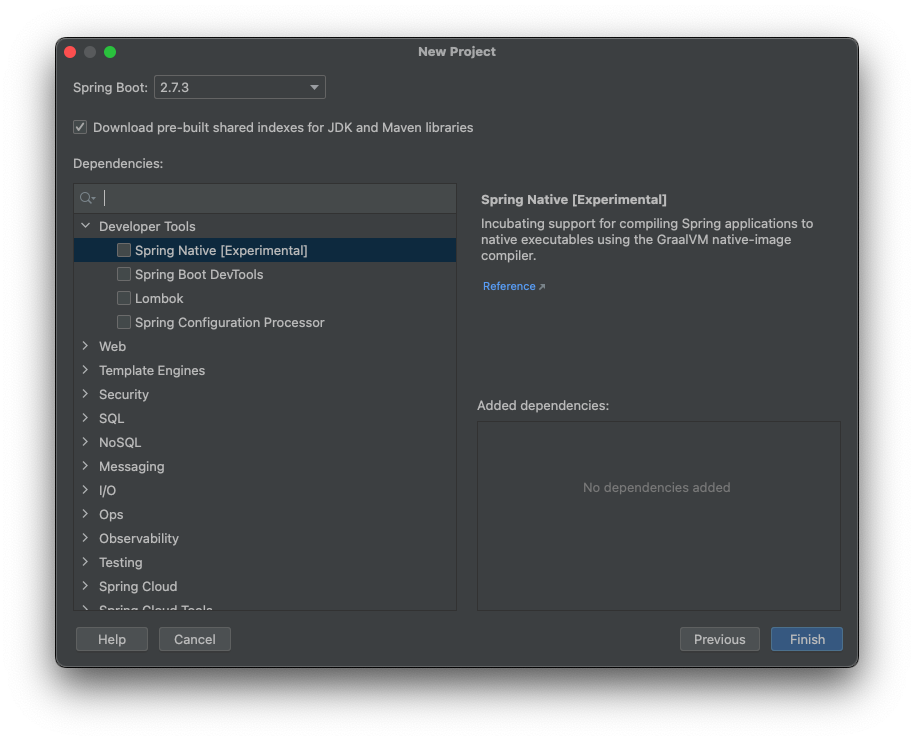Expand the Observability category
Image resolution: width=914 pixels, height=741 pixels.
[86, 538]
